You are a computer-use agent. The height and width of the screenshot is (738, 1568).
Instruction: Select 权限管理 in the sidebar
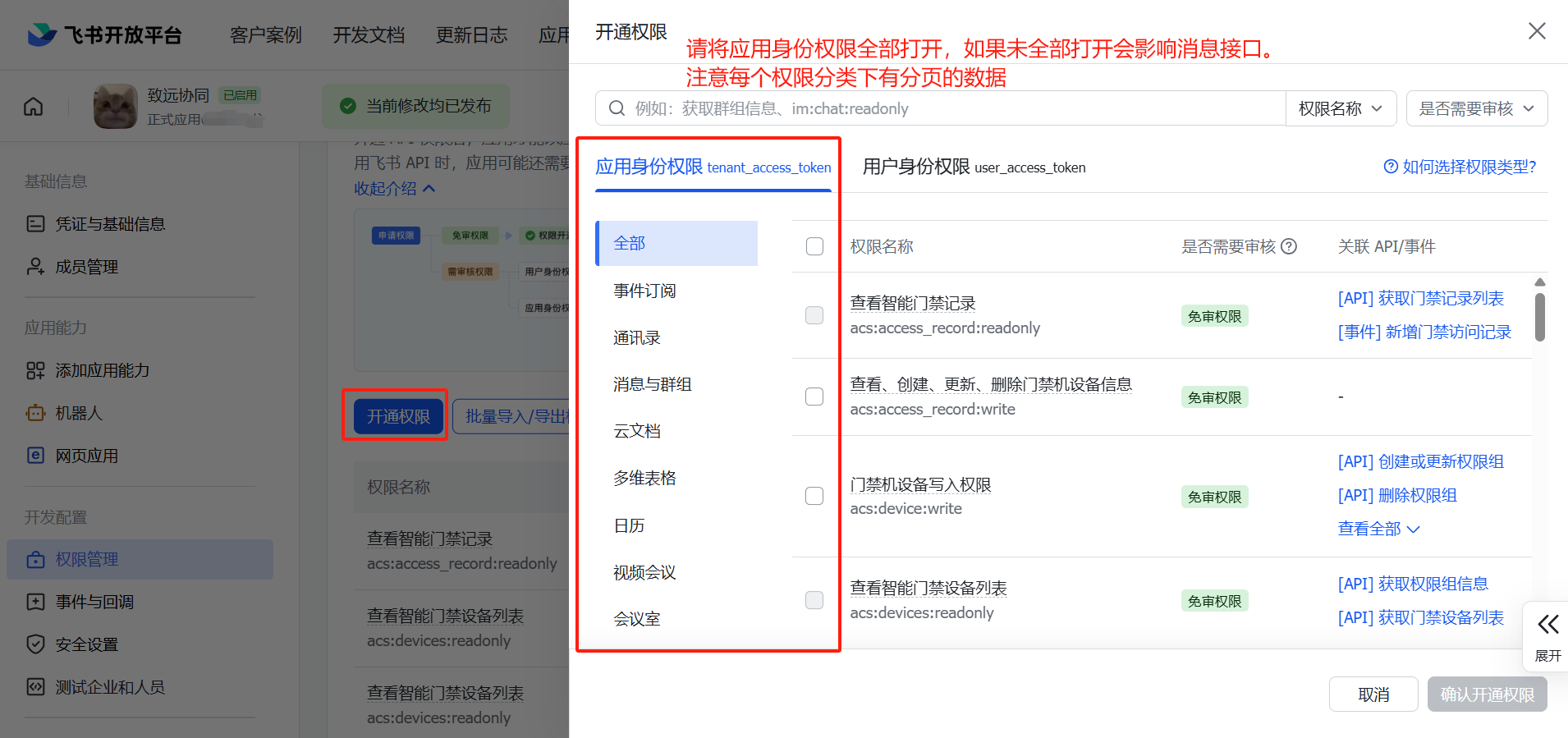tap(140, 559)
